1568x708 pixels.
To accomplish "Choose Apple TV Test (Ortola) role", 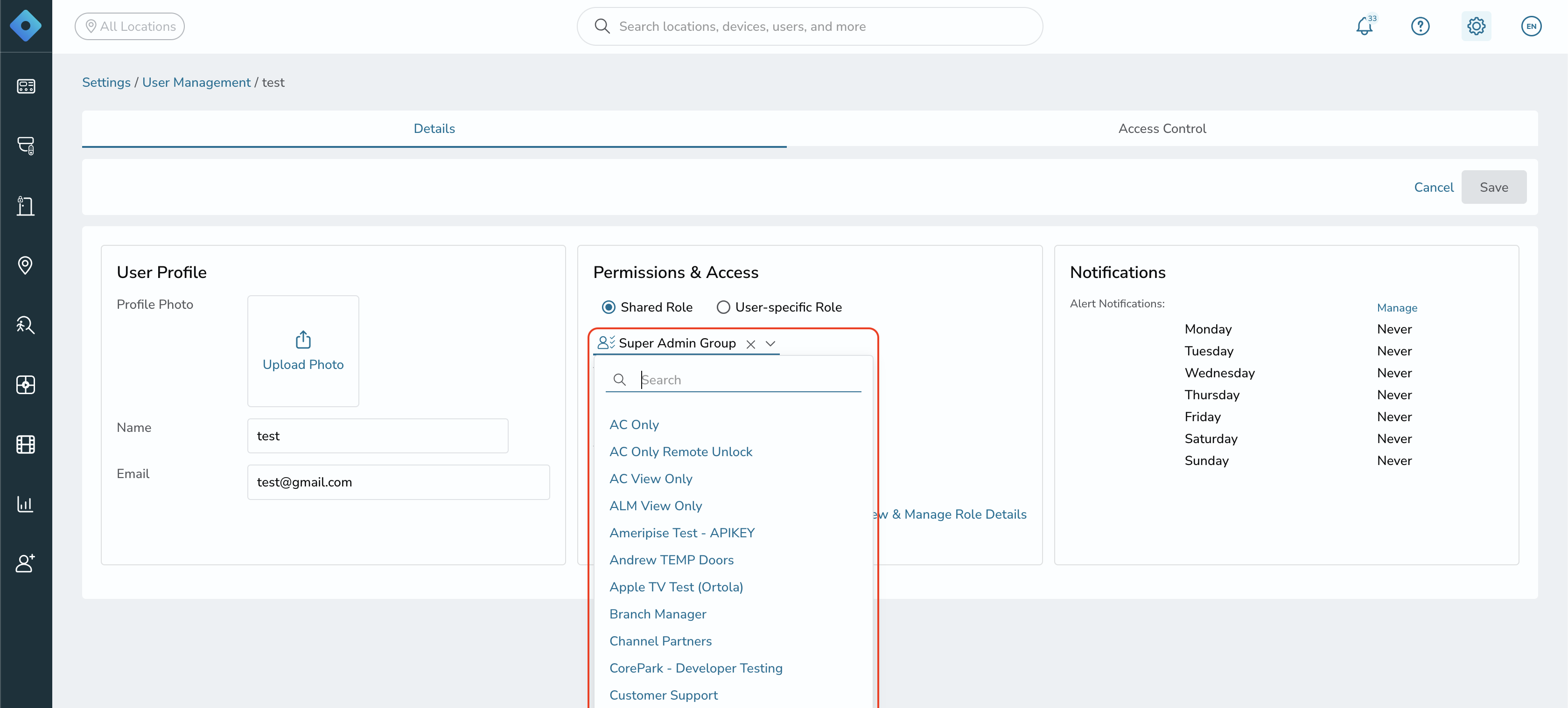I will 676,587.
